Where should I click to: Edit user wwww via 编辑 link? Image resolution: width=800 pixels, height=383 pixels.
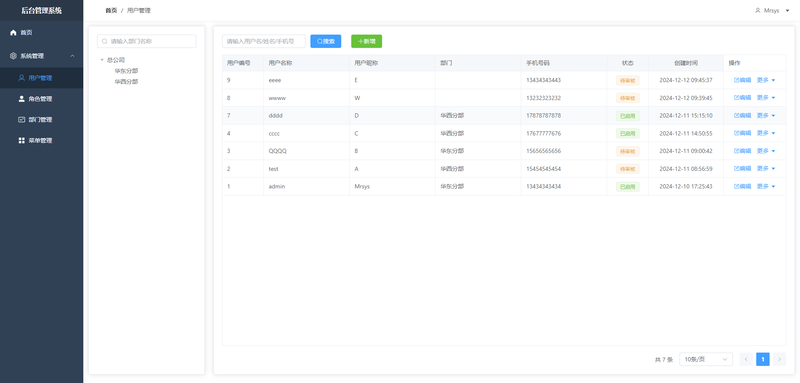[742, 98]
